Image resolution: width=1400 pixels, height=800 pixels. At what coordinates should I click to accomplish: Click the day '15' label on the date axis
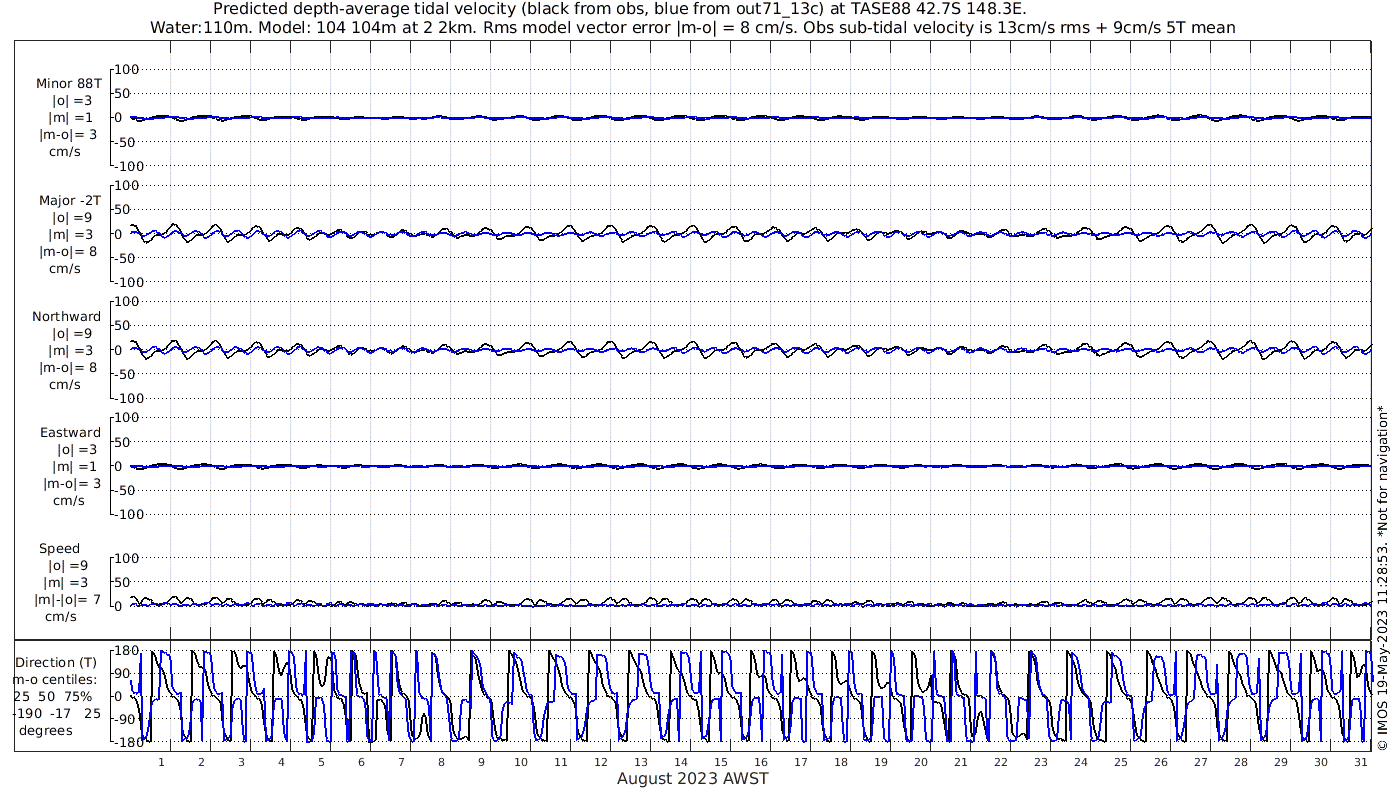[x=720, y=762]
